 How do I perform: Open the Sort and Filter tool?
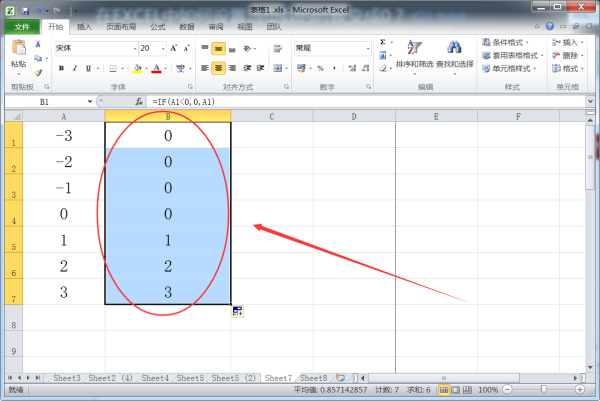click(410, 54)
